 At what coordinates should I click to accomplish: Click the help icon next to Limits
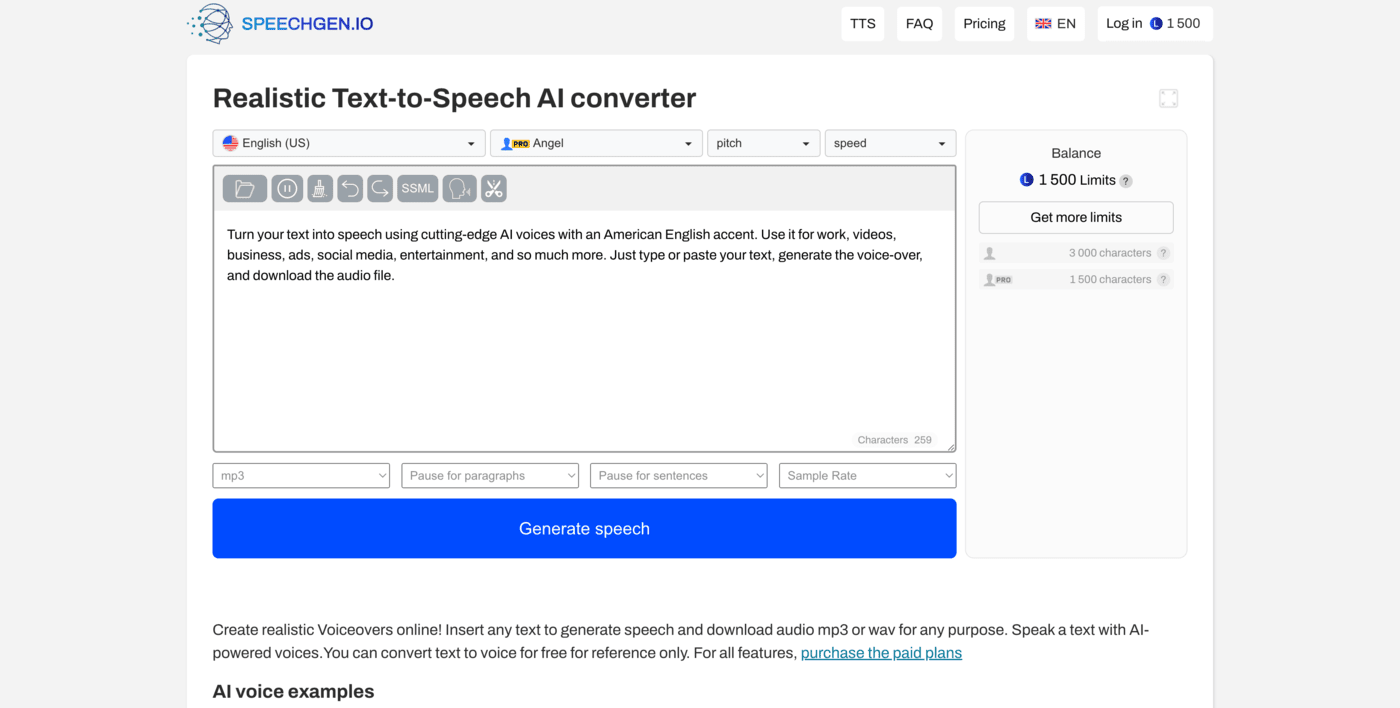click(1126, 181)
